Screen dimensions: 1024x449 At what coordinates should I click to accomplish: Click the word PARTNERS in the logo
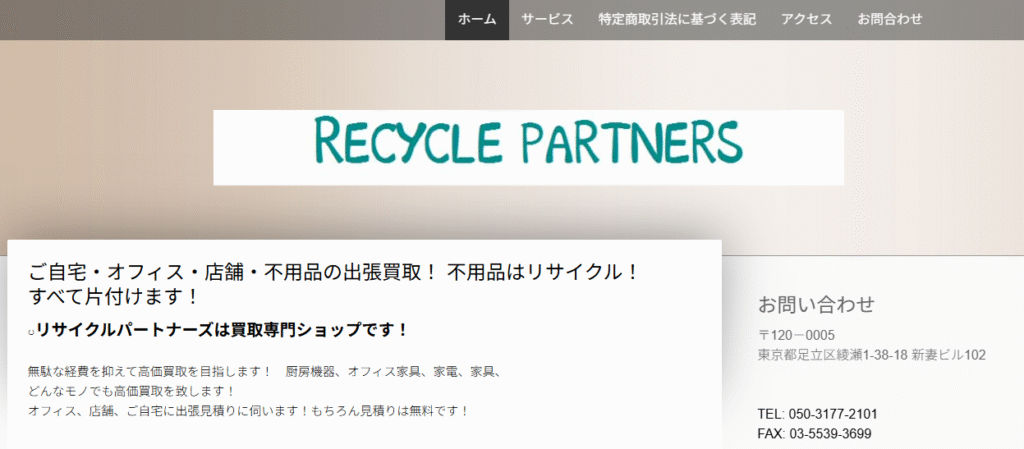point(632,141)
